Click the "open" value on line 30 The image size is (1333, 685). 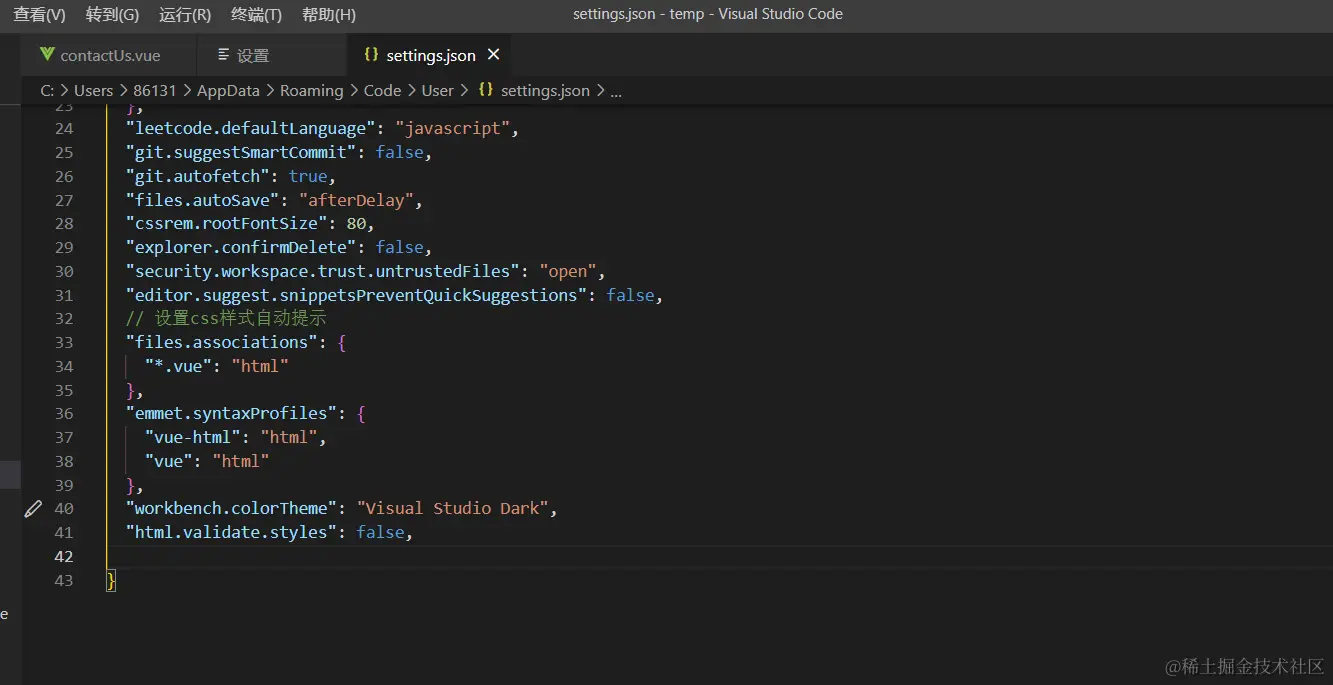point(568,271)
